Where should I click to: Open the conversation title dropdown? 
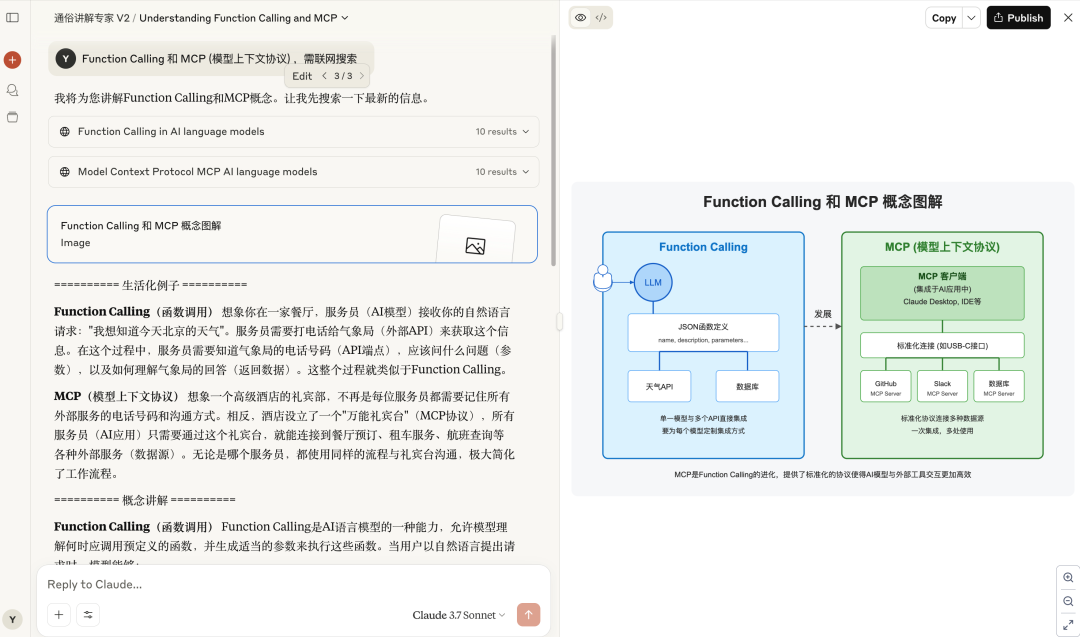(343, 17)
